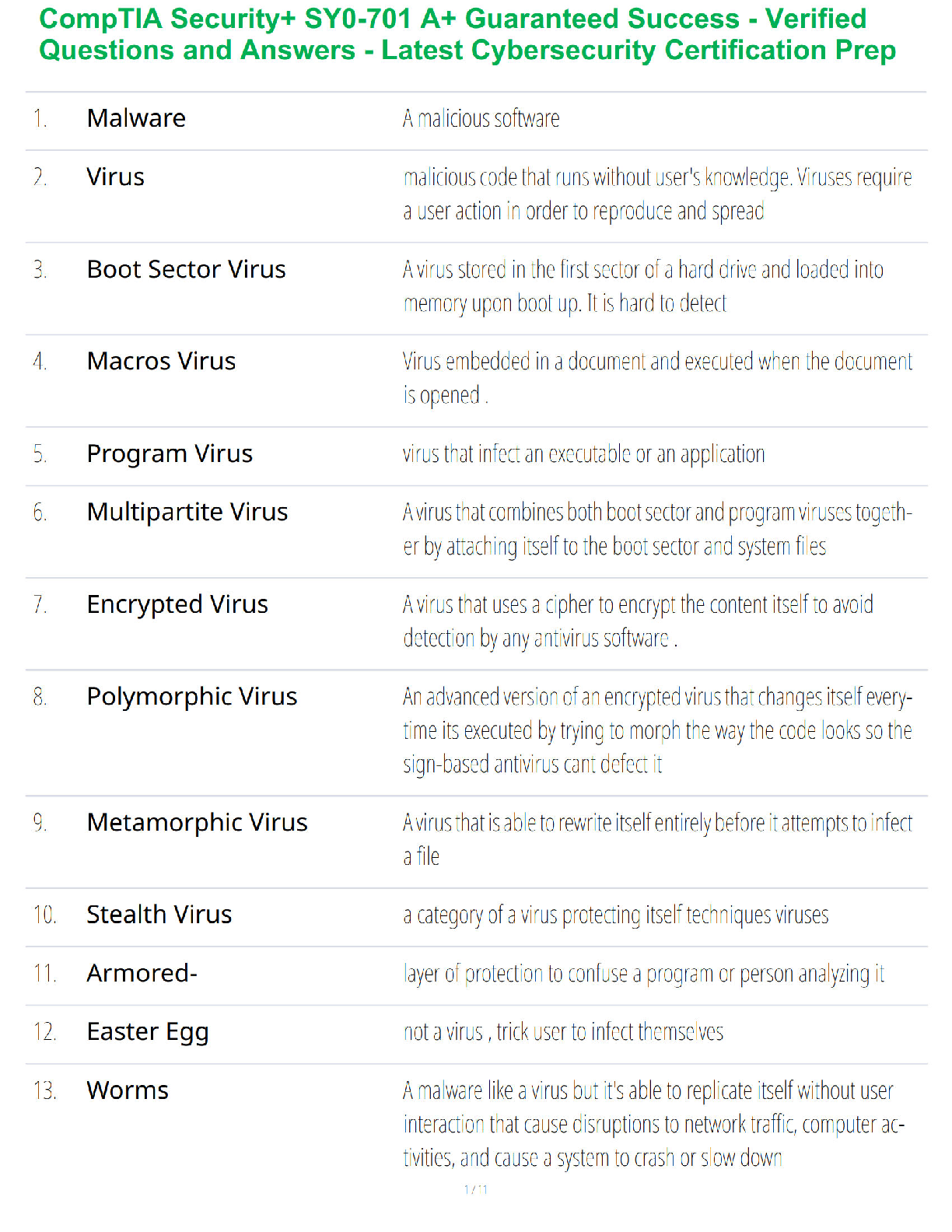Select the Armored- term
The image size is (952, 1232).
142,973
